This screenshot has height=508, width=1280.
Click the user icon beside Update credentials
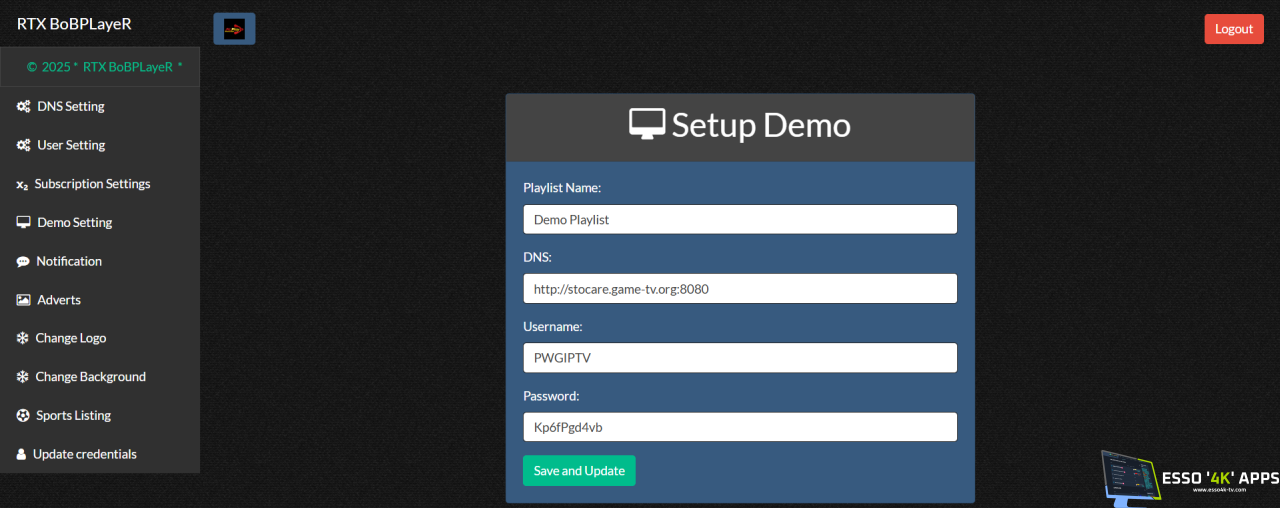(x=21, y=455)
